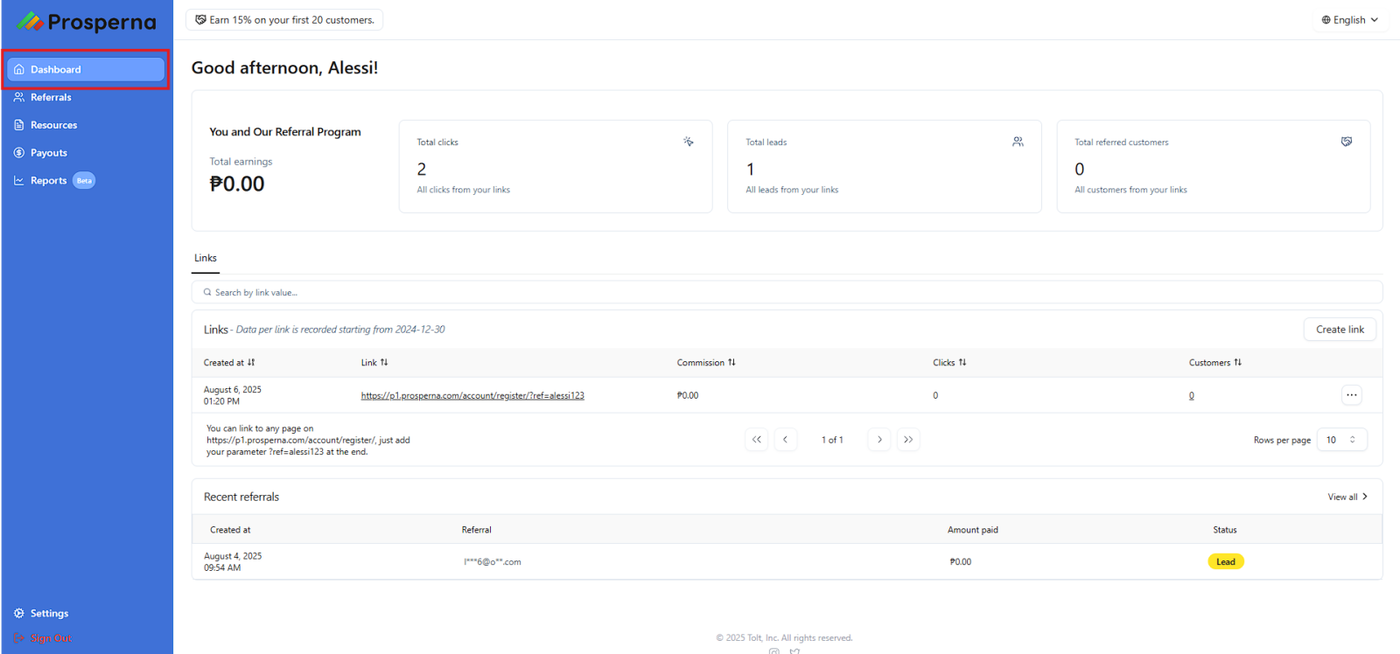Open the alessi123 referral register link

[472, 395]
